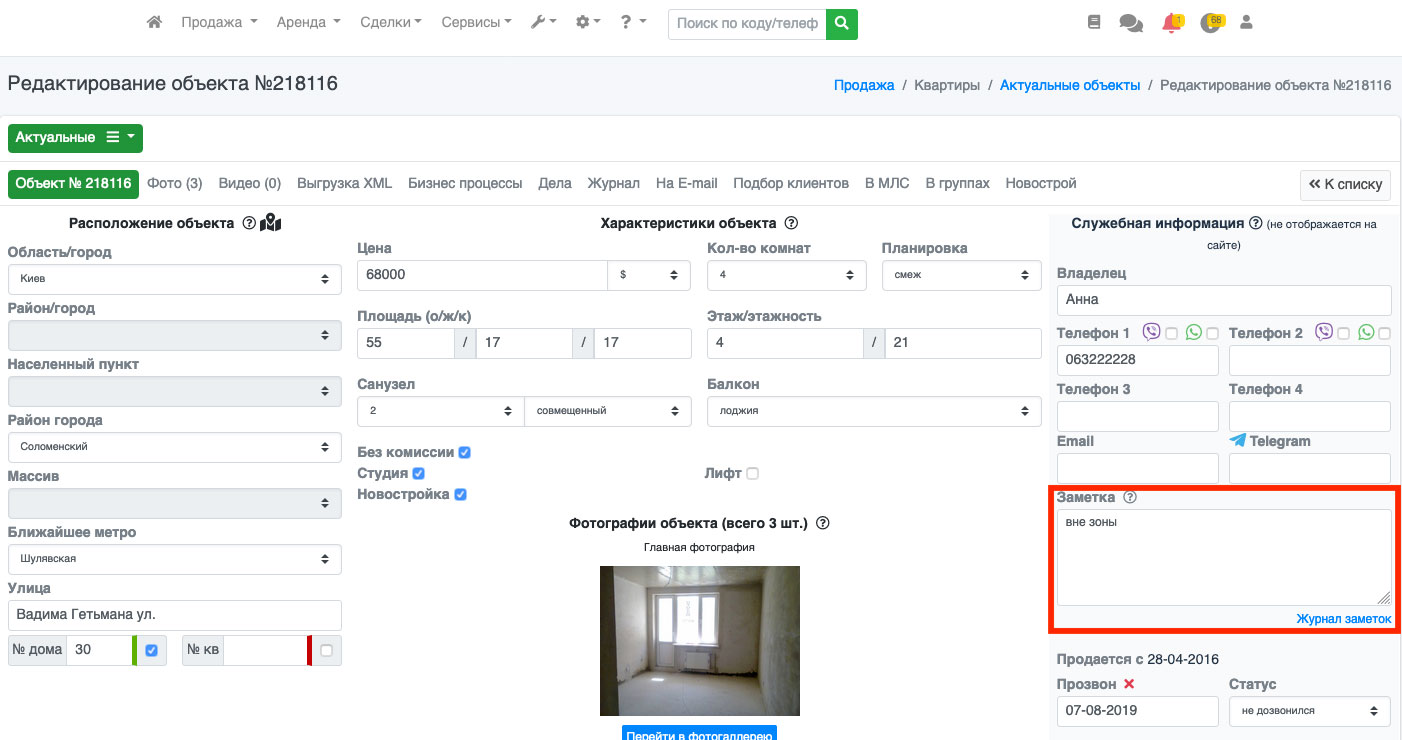The width and height of the screenshot is (1402, 740).
Task: Click red X next to Прозвон
Action: pos(1129,684)
